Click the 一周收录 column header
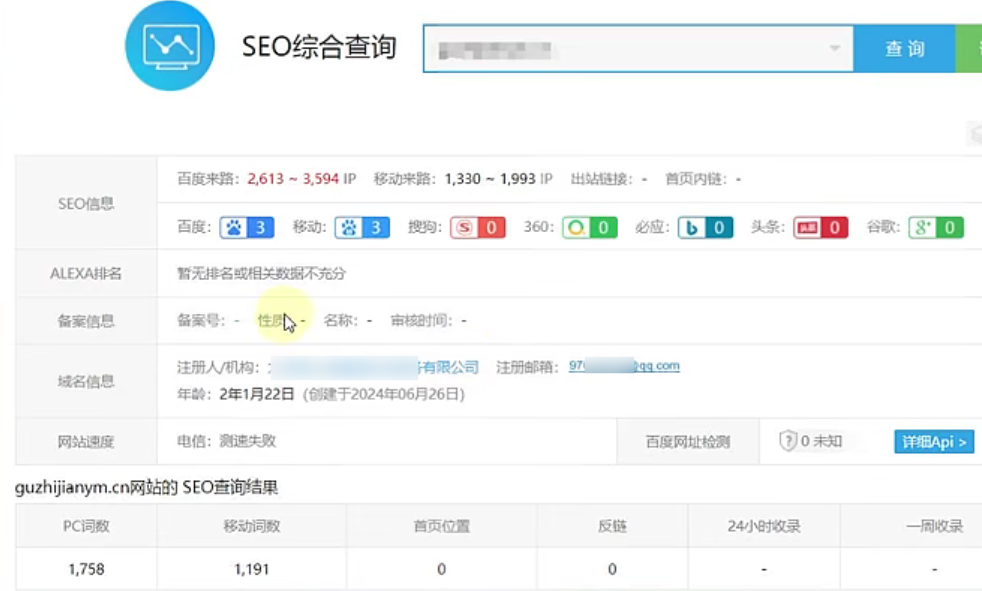Image resolution: width=982 pixels, height=591 pixels. 934,526
